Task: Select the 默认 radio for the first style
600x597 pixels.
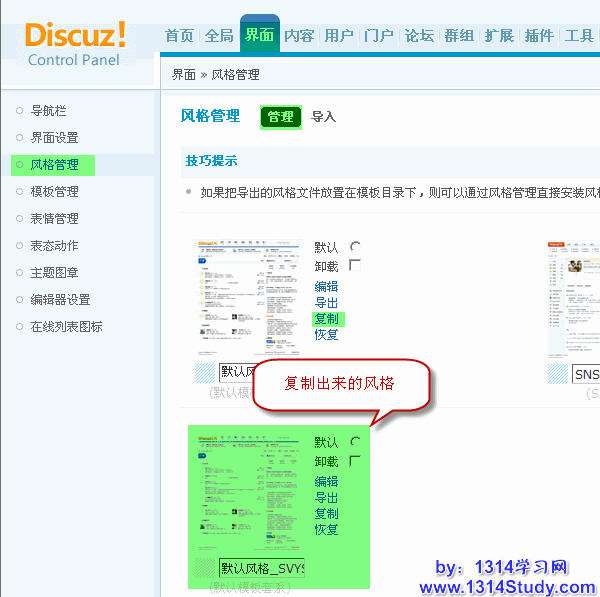Action: (x=355, y=247)
